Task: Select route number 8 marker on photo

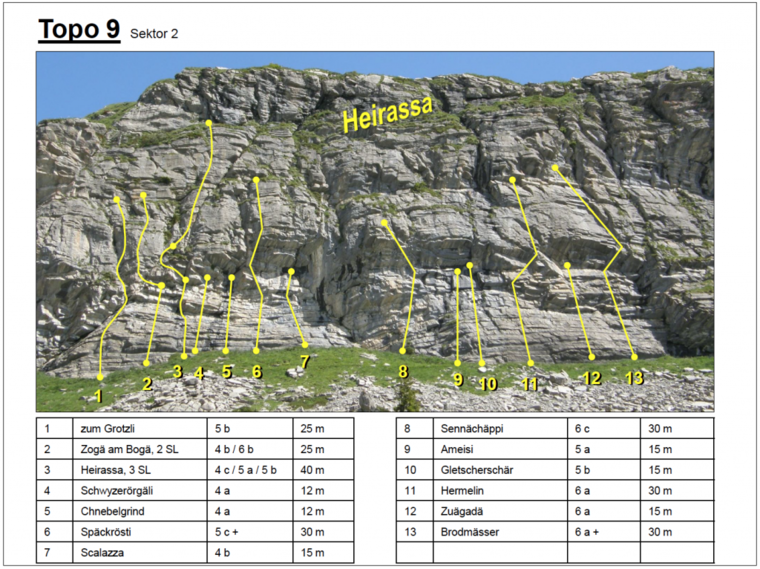Action: click(402, 371)
